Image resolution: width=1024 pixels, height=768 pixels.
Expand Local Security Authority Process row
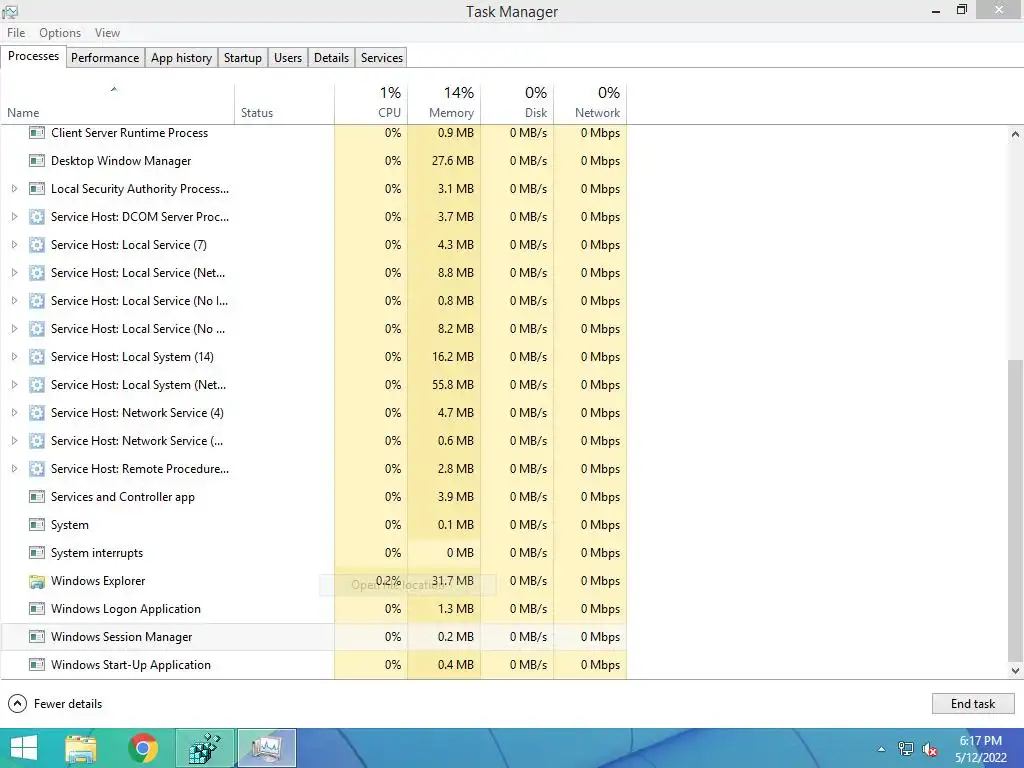[x=14, y=189]
